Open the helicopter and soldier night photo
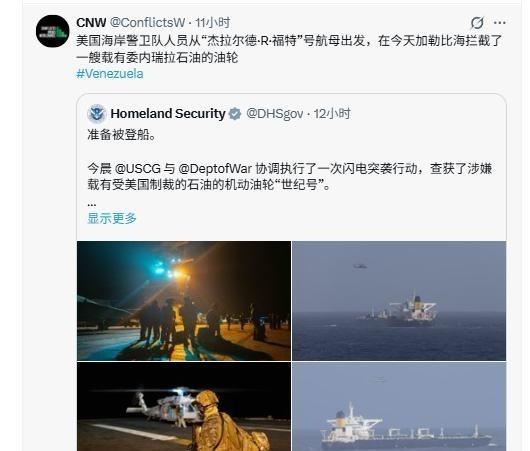The width and height of the screenshot is (530, 451). [x=184, y=406]
